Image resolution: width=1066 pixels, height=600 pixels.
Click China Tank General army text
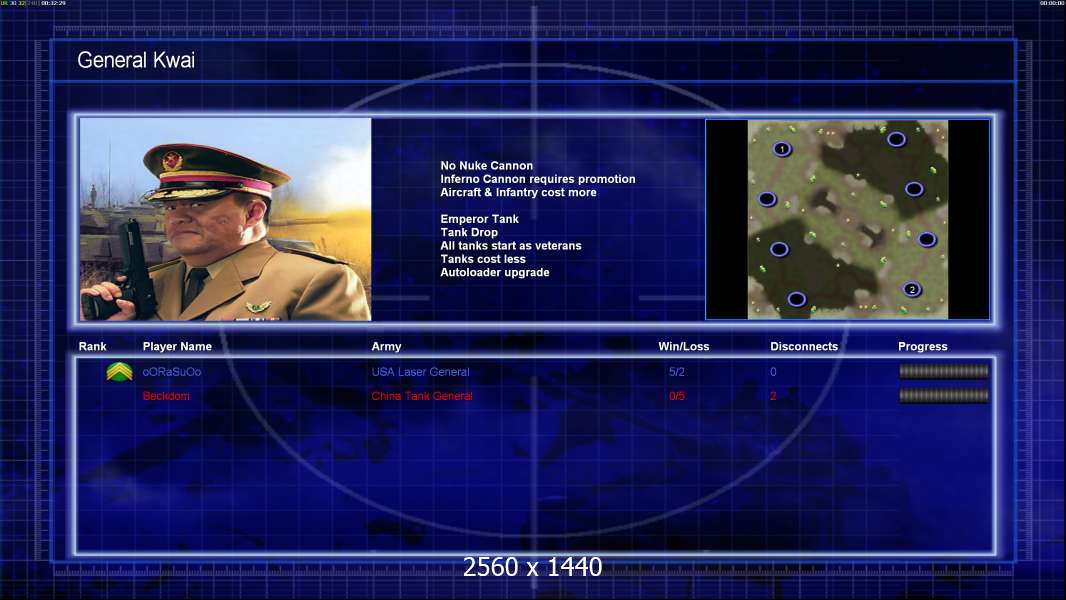422,396
